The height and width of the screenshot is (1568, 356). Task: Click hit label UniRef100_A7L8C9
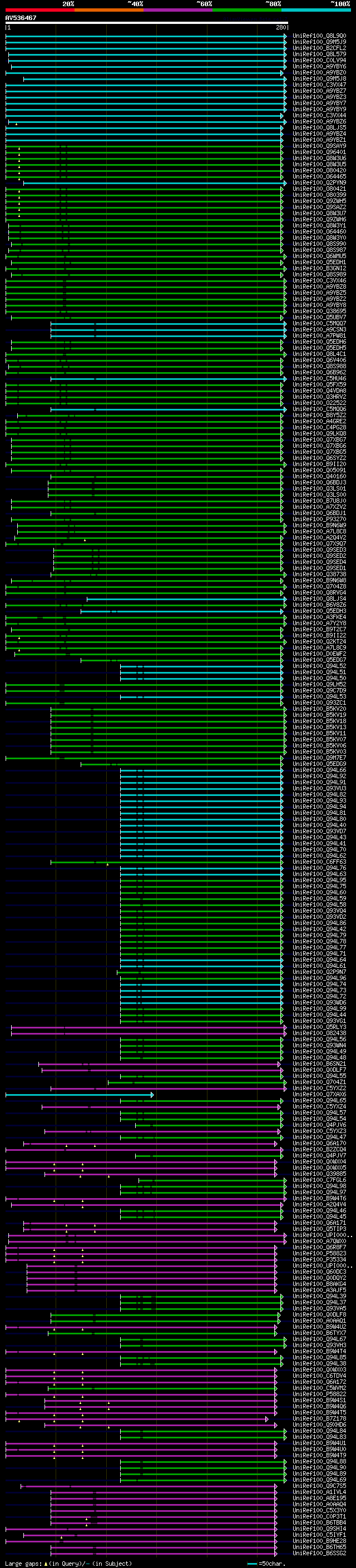[319, 647]
